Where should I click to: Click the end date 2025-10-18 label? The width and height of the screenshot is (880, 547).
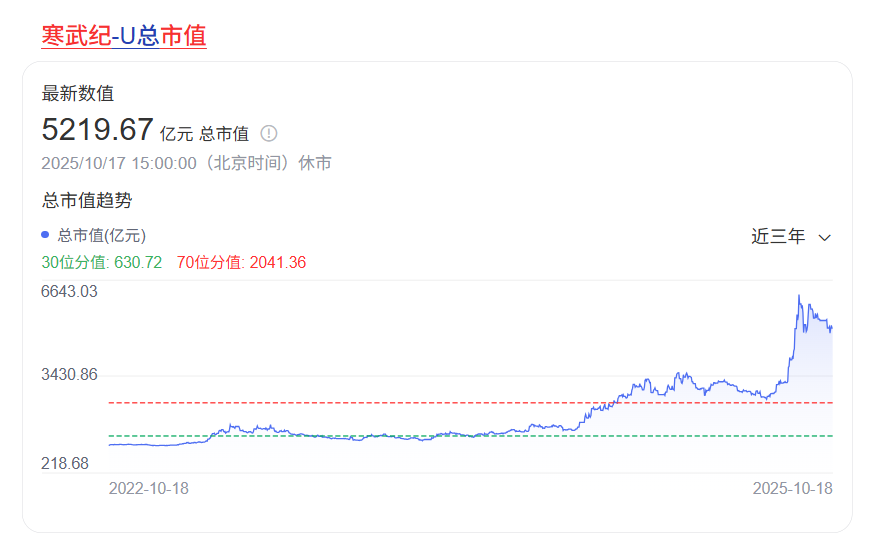pos(792,489)
